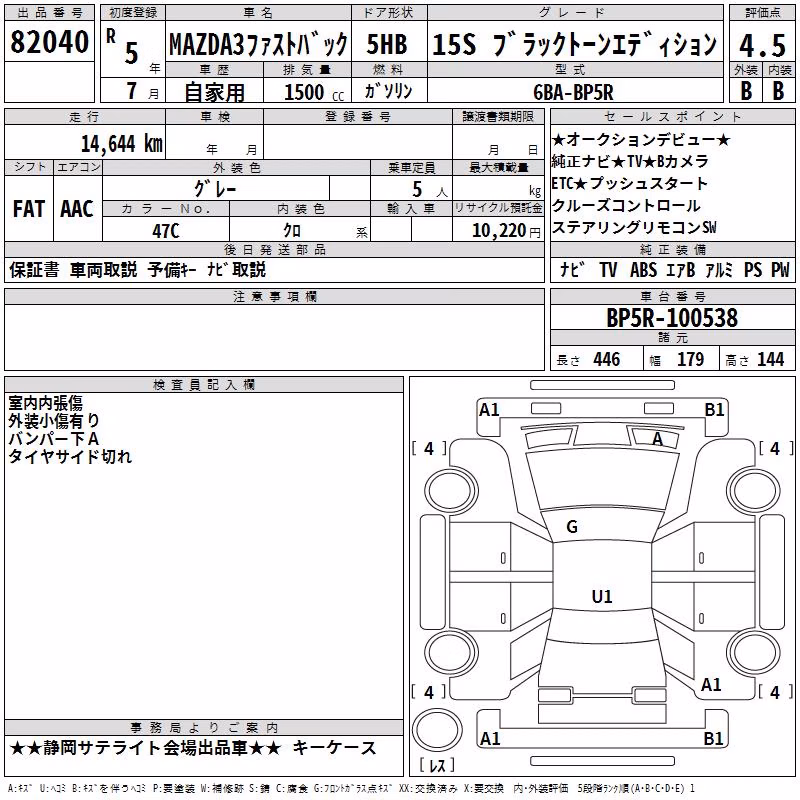This screenshot has width=800, height=800.
Task: Click inspector note 外装小傷有り
Action: coord(54,421)
